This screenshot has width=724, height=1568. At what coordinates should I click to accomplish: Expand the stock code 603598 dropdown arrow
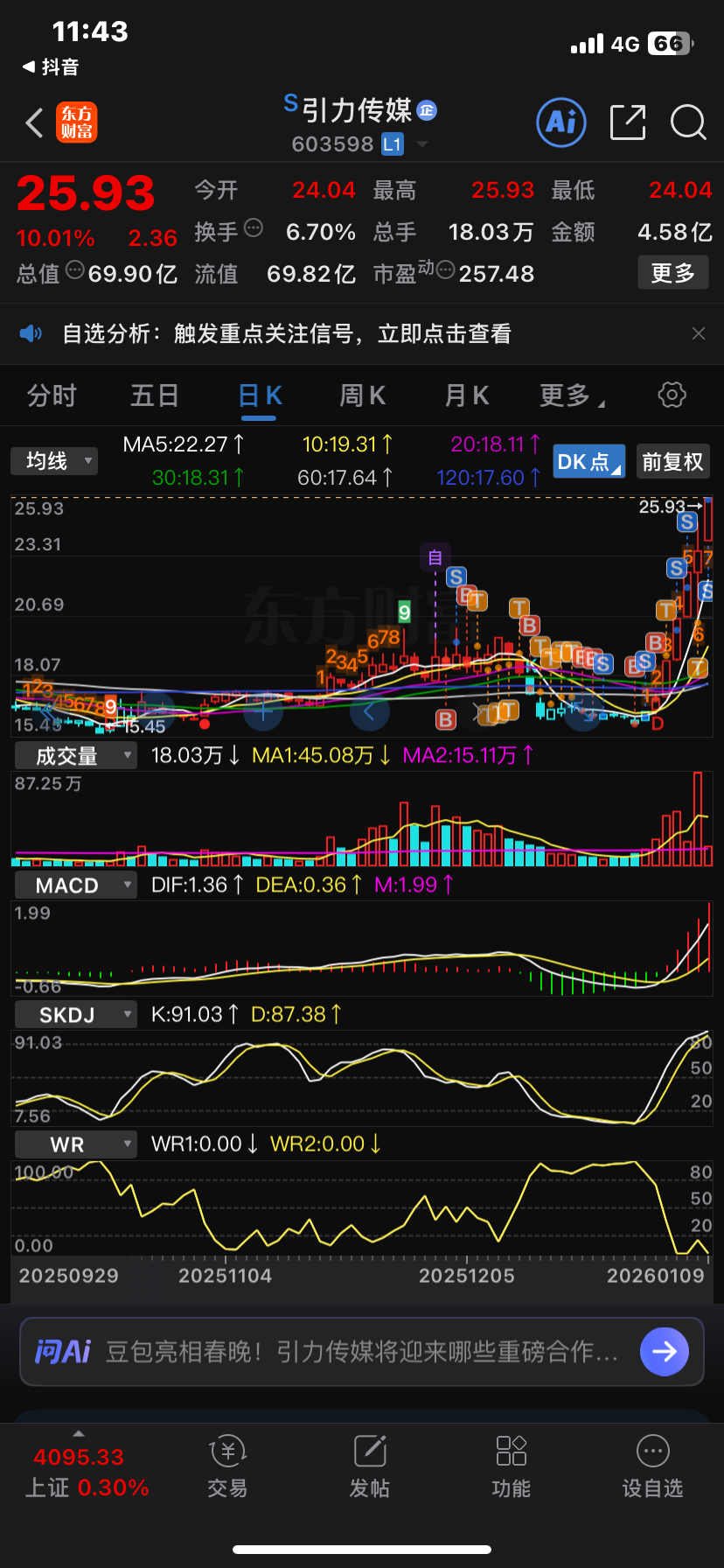pos(422,143)
